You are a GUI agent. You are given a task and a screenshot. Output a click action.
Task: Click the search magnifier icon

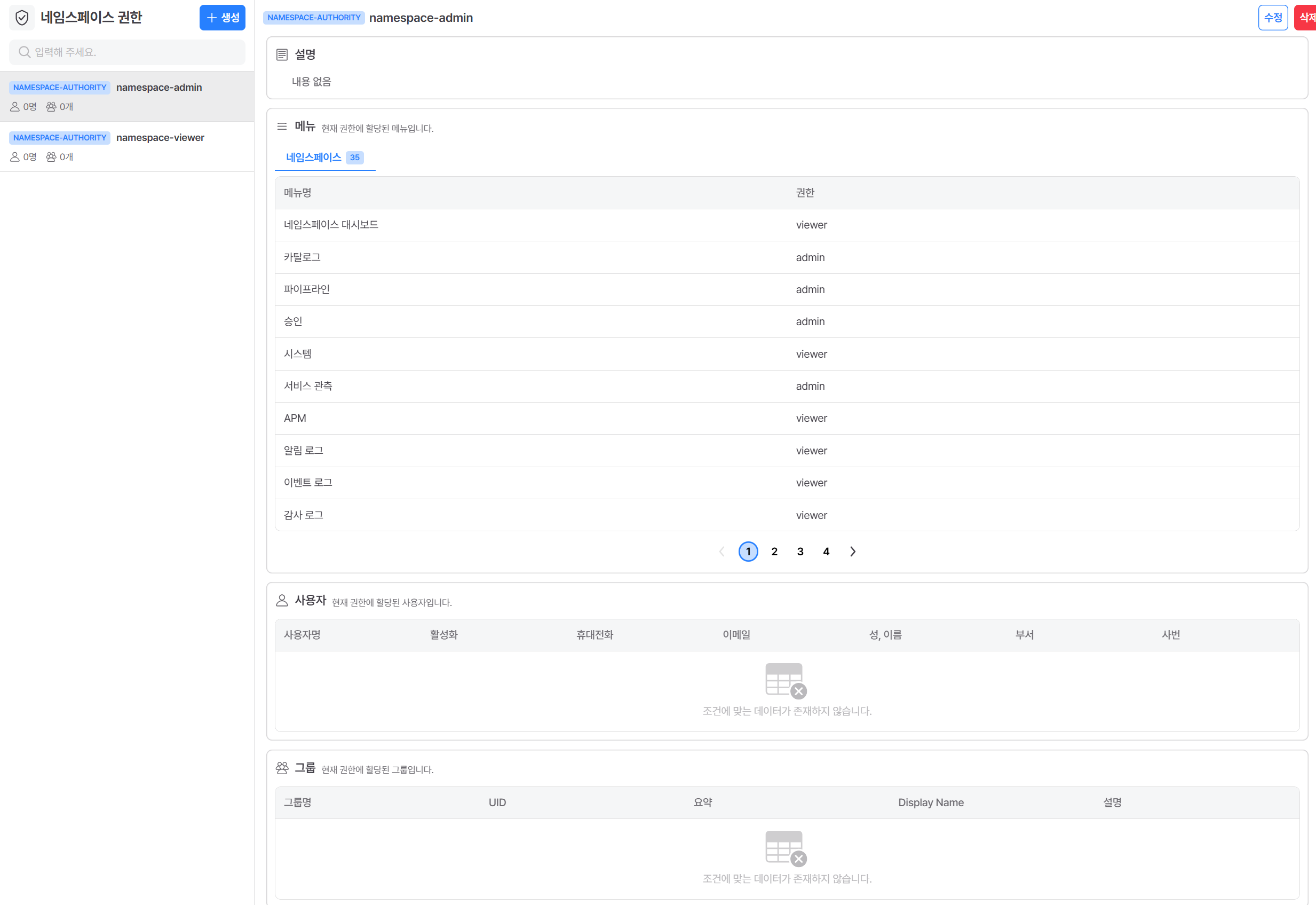pos(25,52)
